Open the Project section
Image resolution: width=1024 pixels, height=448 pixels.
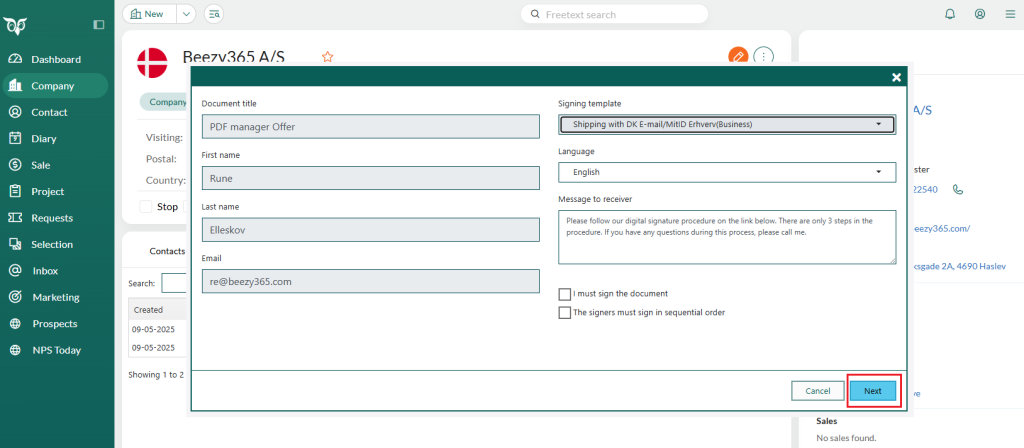[56, 191]
